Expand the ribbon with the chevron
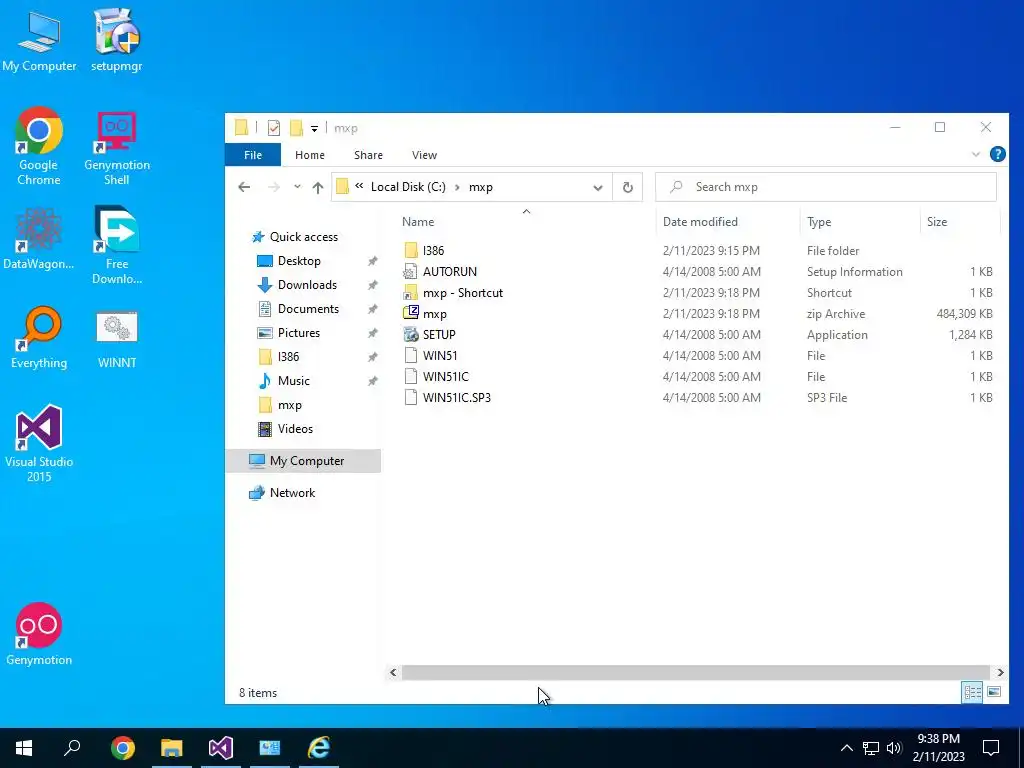 [x=976, y=155]
